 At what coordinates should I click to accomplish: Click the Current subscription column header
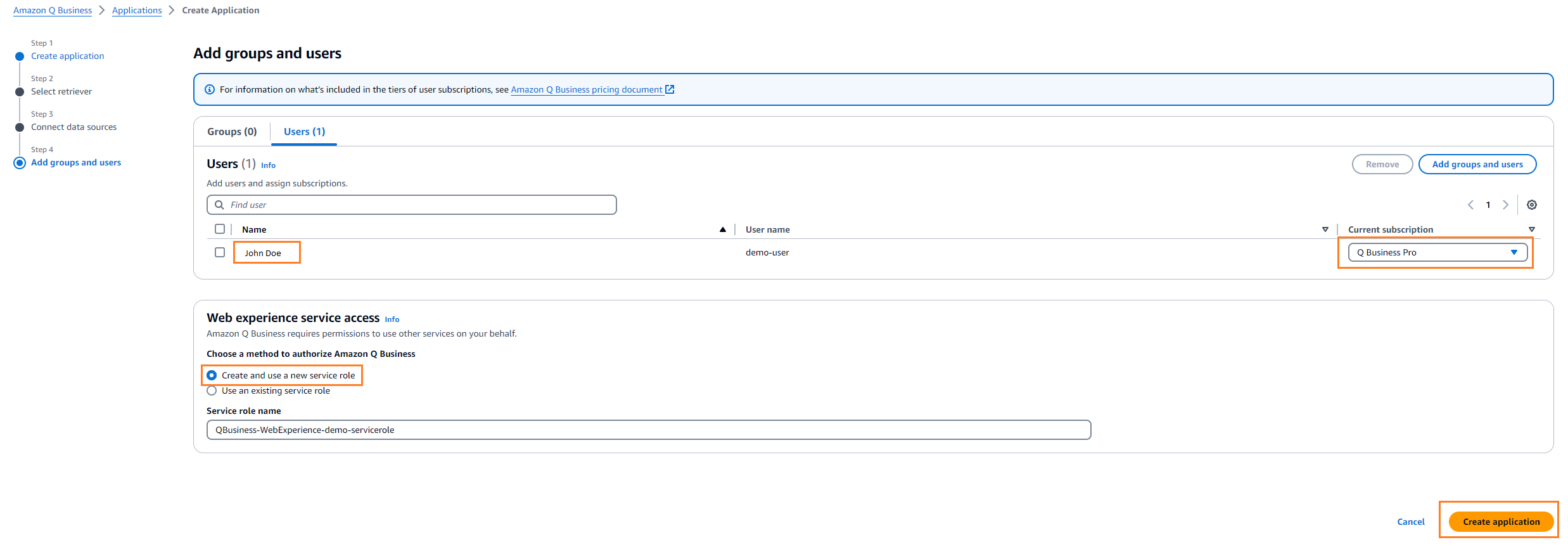[x=1391, y=229]
